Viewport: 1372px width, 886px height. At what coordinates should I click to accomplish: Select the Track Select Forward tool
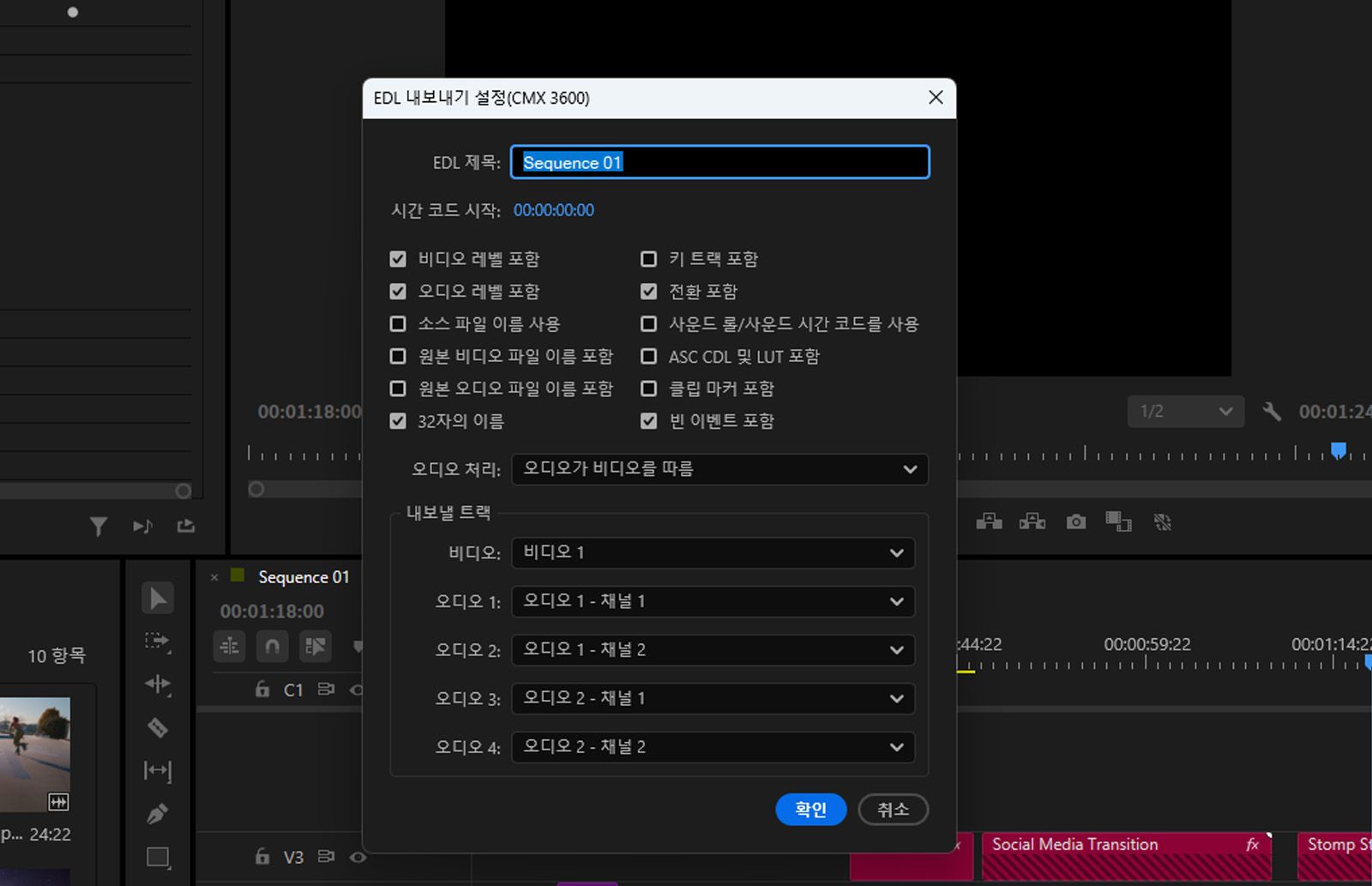158,641
